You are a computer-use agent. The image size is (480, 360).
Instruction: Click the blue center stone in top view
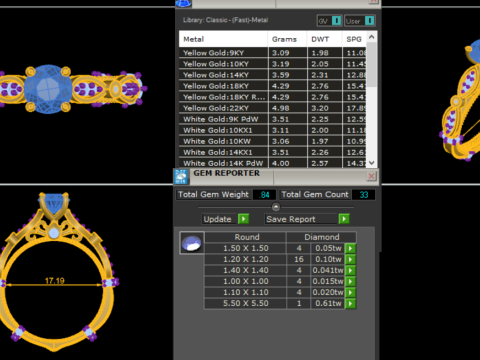(48, 89)
